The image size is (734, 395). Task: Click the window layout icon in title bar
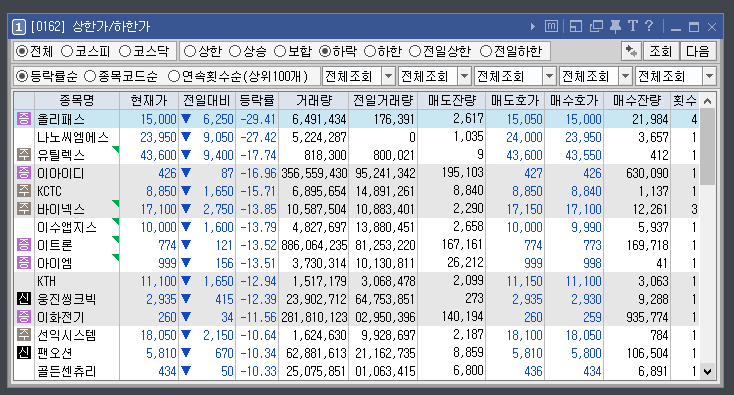coord(576,26)
